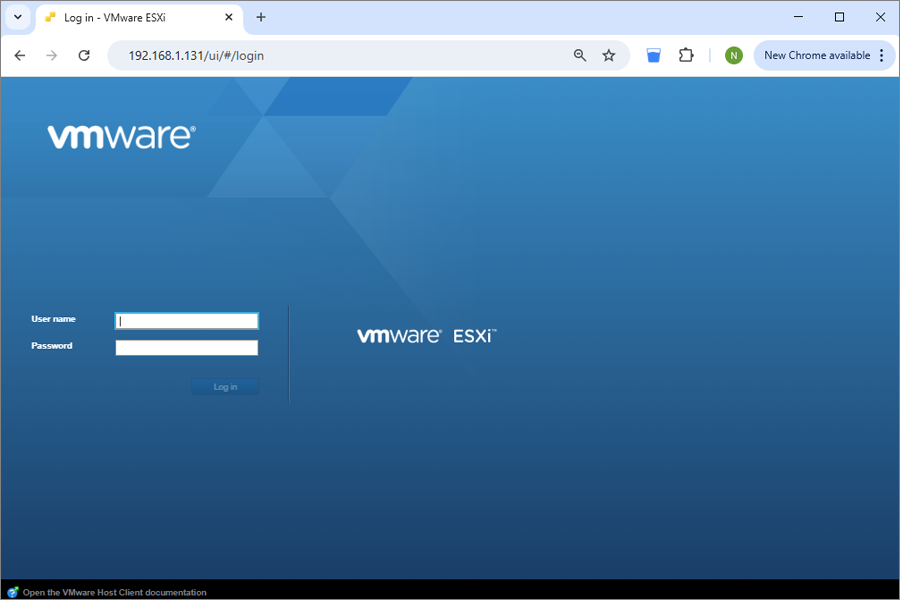Open the Extensions puzzle icon
The width and height of the screenshot is (900, 600).
click(x=686, y=55)
